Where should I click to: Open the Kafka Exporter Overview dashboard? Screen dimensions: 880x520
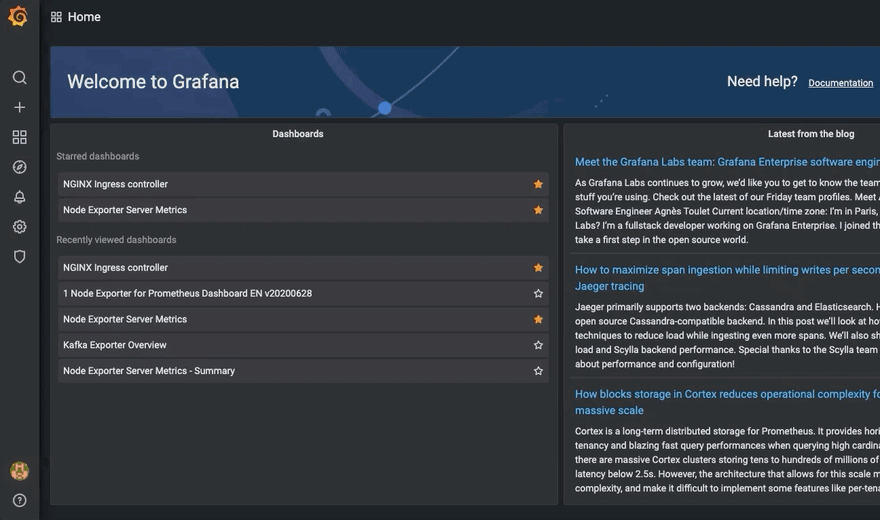click(x=303, y=345)
